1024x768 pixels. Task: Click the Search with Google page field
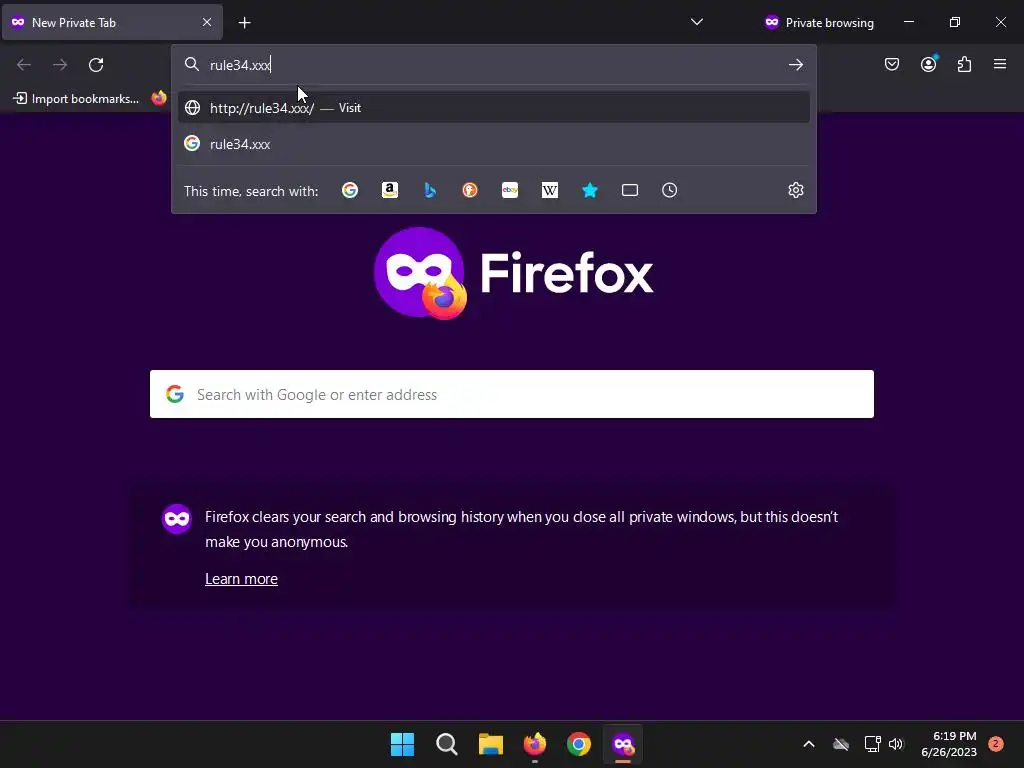[512, 394]
